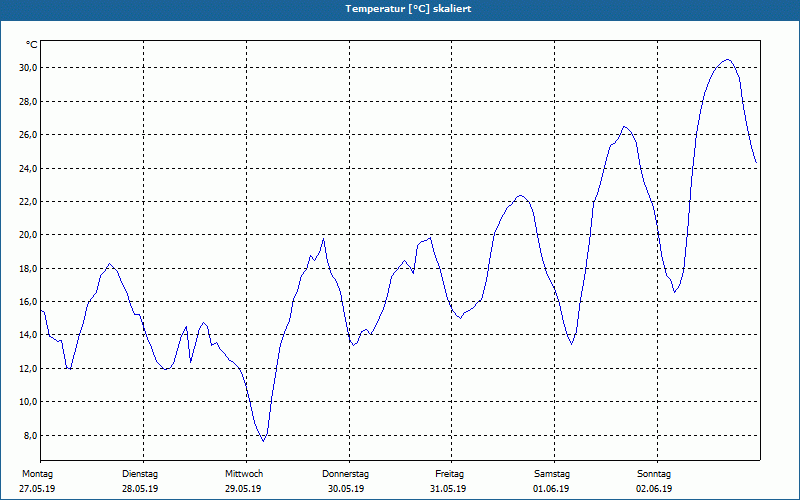
Task: Click the 12,0 y-axis label
Action: 28,368
